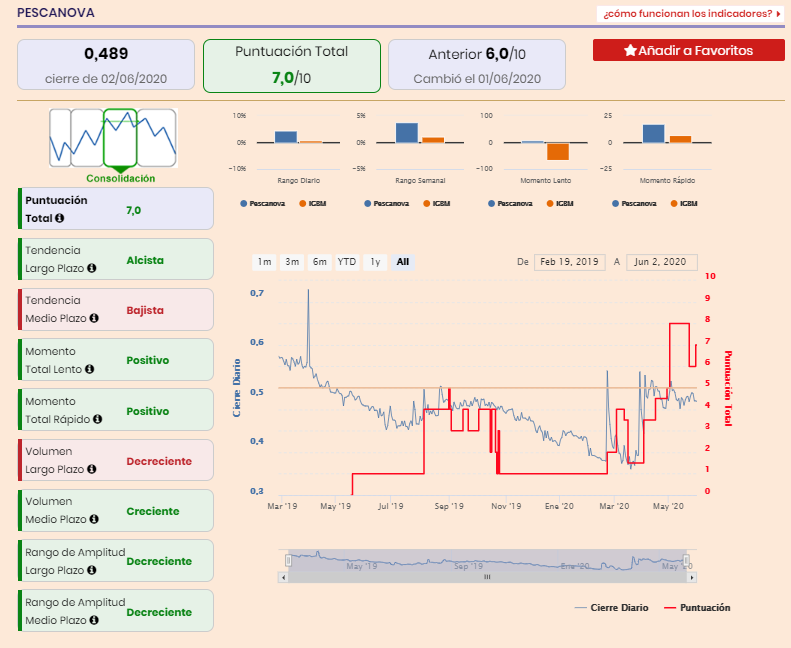Toggle IGBM series under Rango Diario
Image resolution: width=791 pixels, height=648 pixels.
click(x=312, y=204)
